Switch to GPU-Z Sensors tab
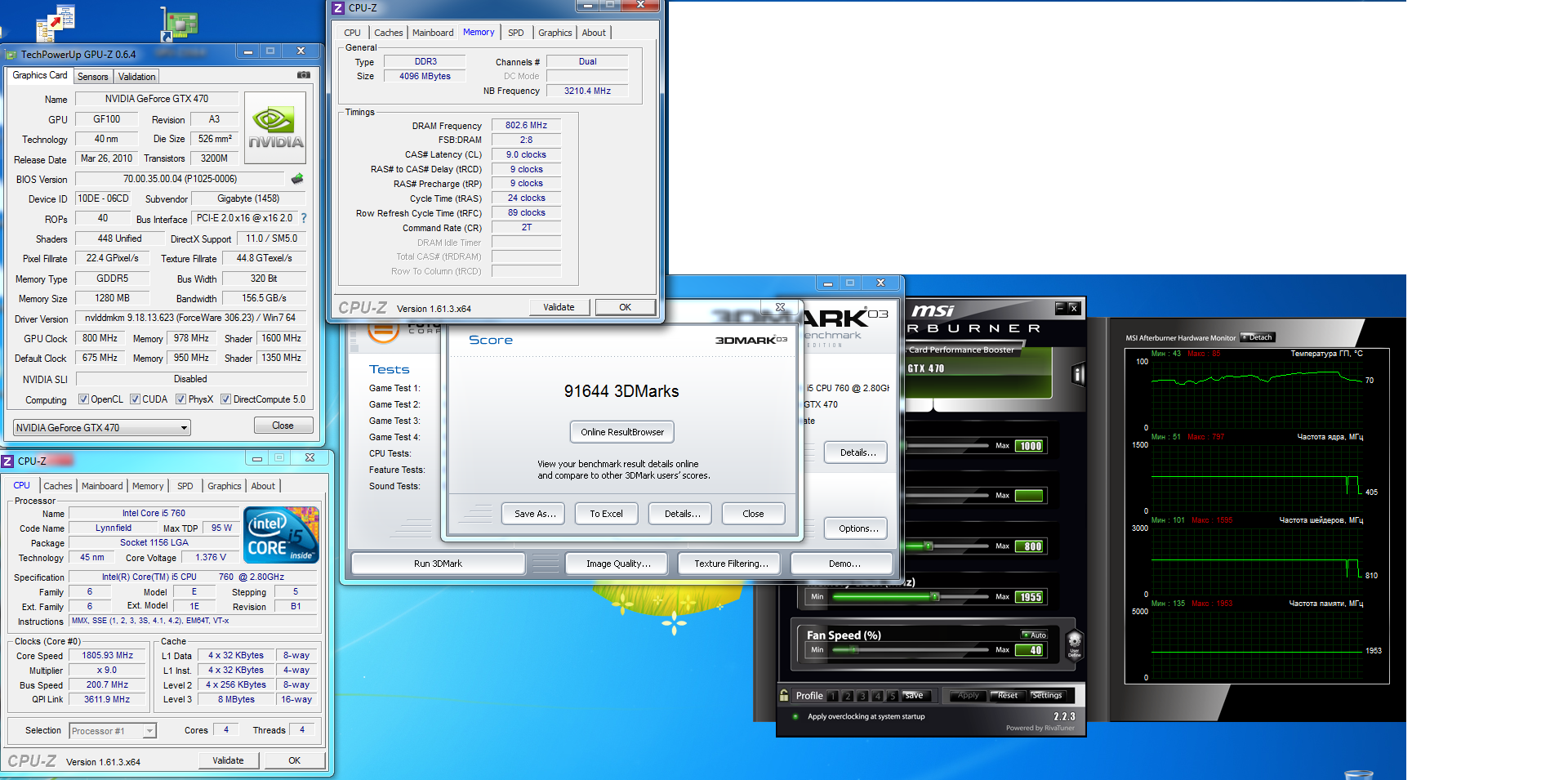The height and width of the screenshot is (780, 1568). [x=93, y=76]
